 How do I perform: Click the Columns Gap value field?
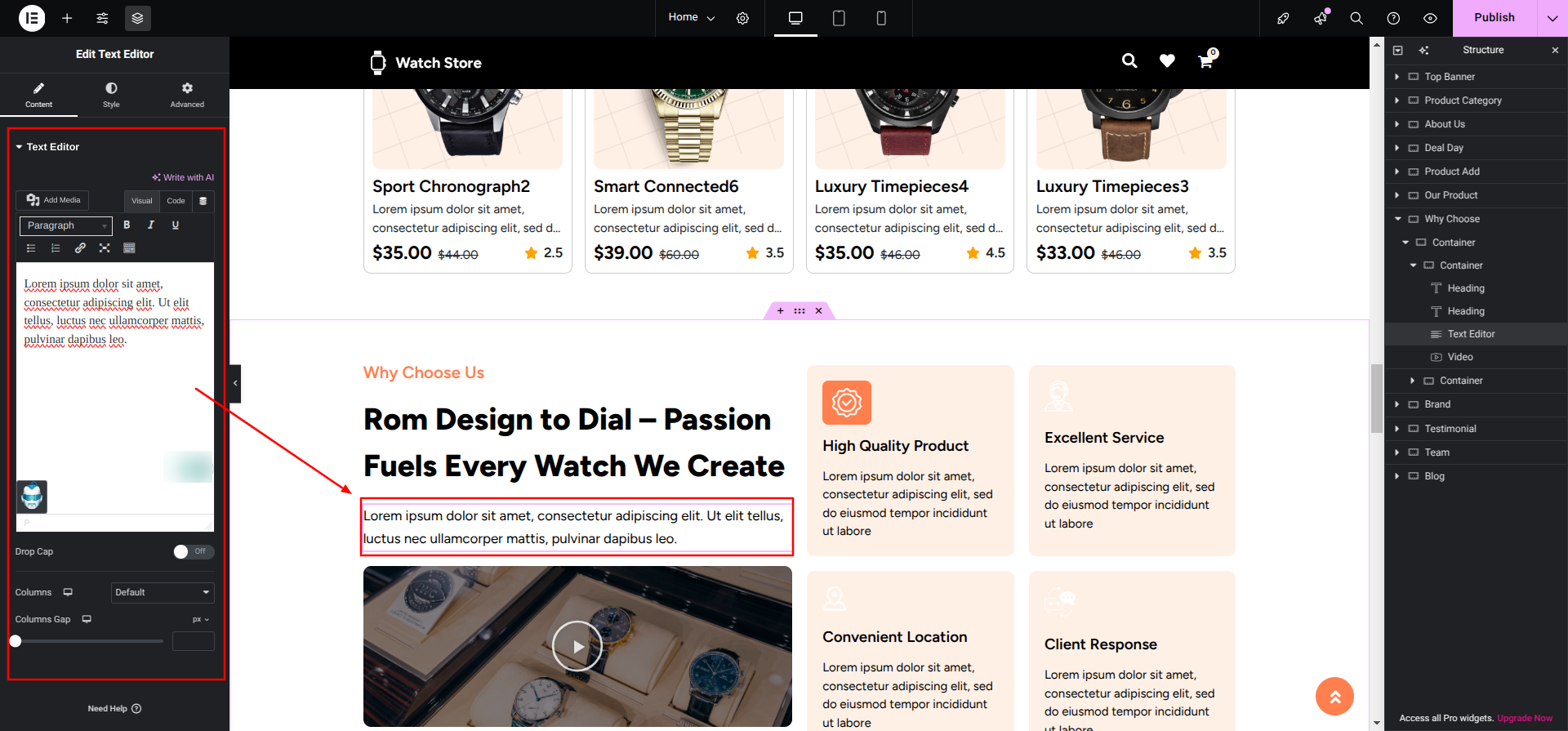click(194, 641)
